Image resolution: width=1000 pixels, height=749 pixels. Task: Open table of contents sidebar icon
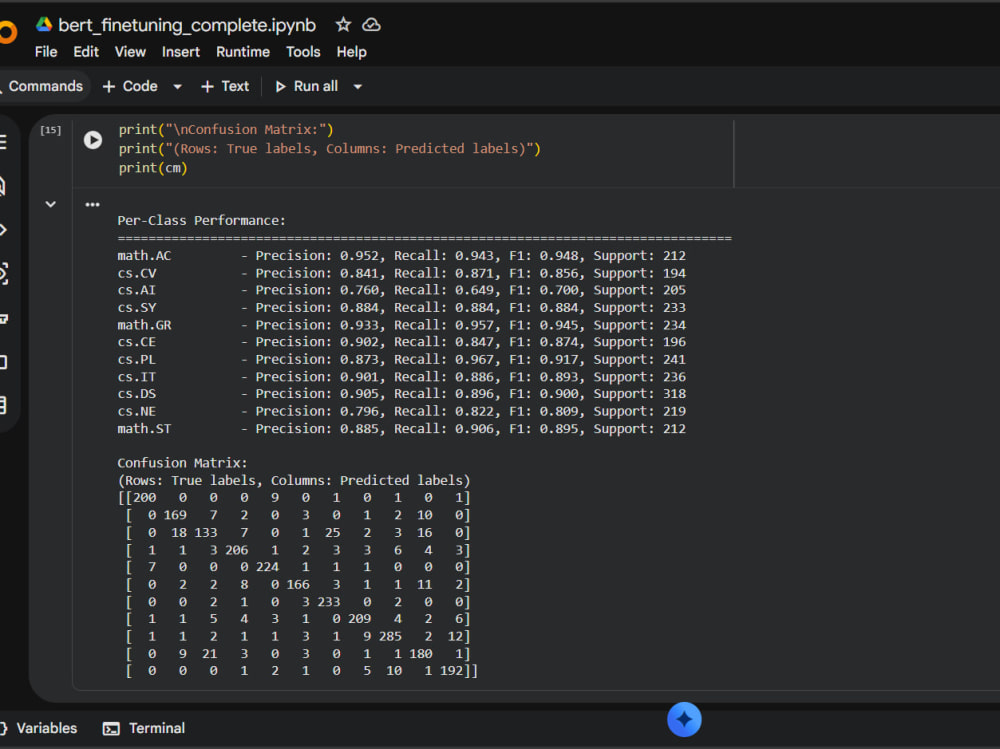(x=3, y=142)
